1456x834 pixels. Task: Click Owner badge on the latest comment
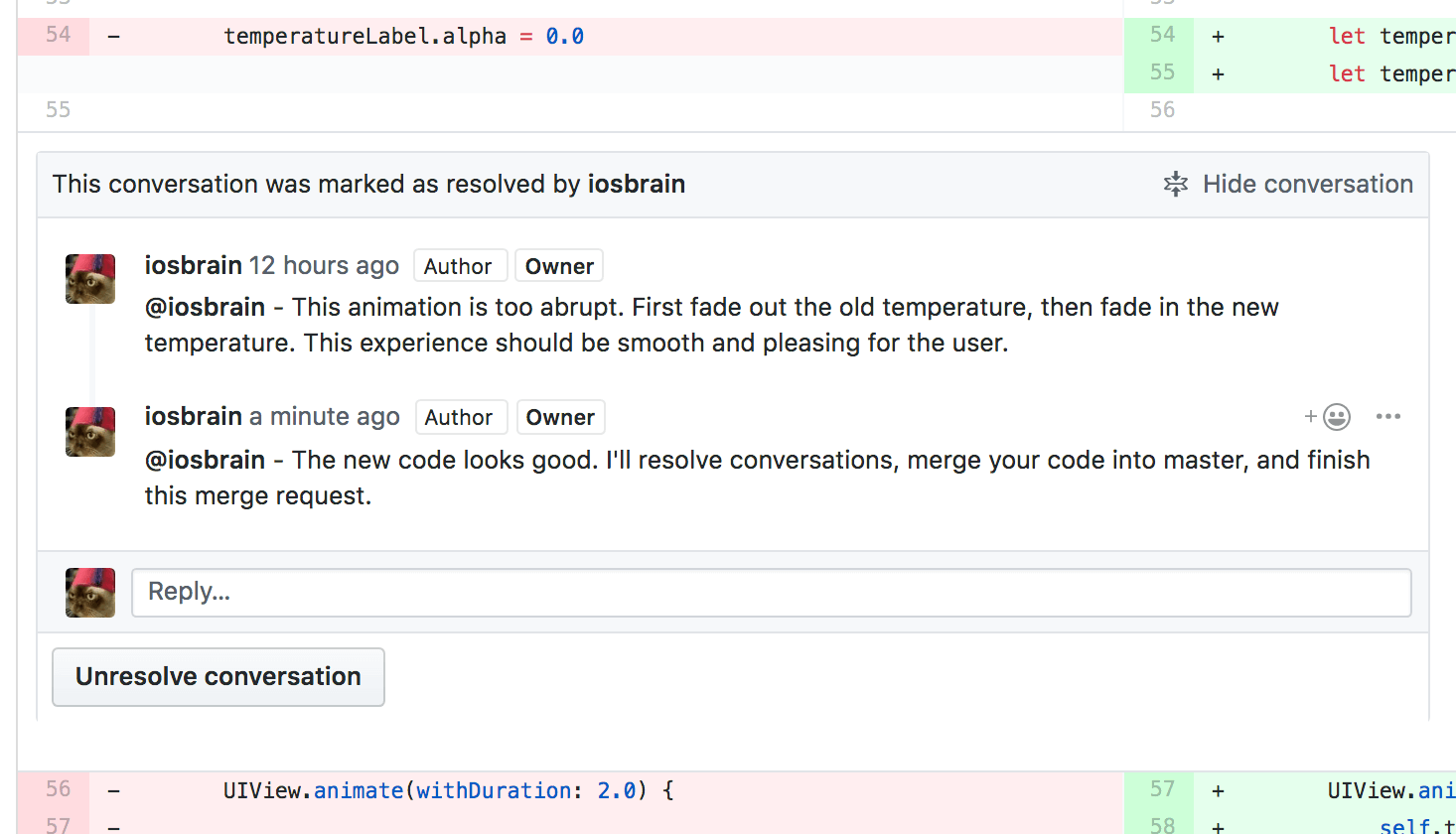pos(560,417)
